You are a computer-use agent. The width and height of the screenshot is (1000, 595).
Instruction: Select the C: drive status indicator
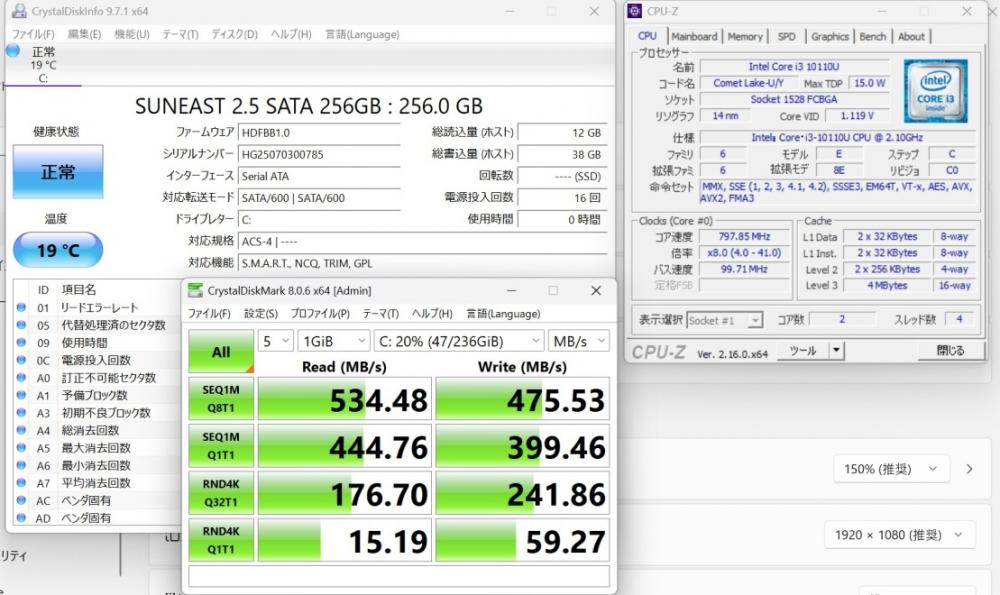[x=13, y=51]
